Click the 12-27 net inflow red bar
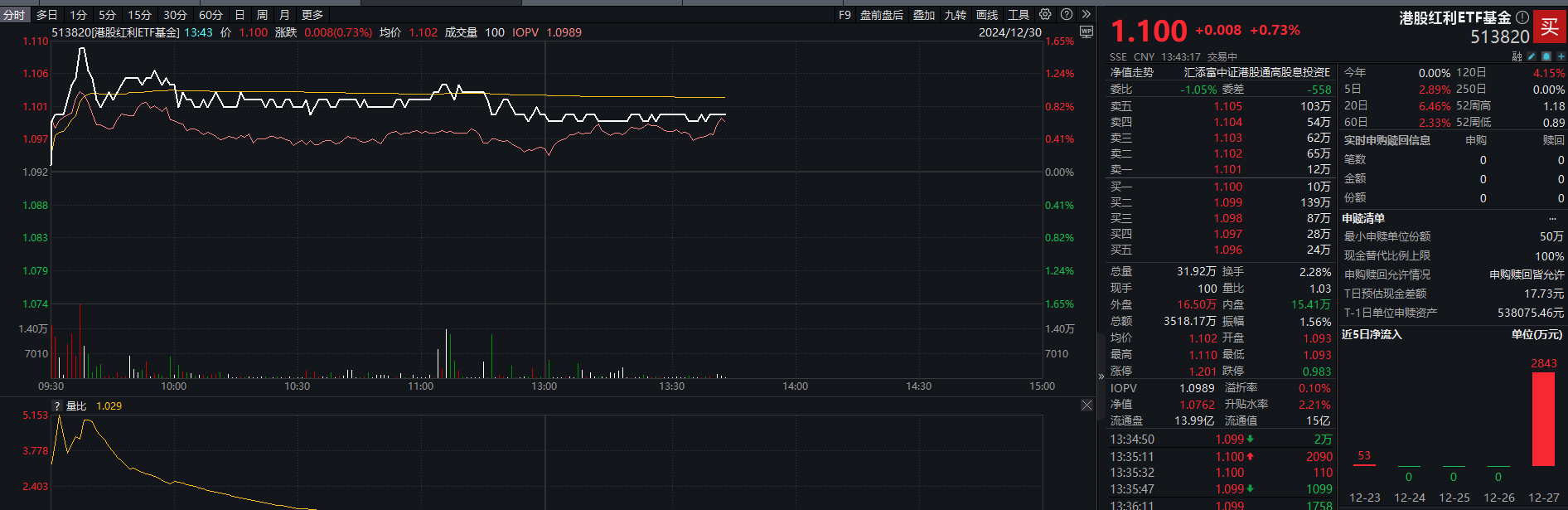Screen dimensions: 1568x510 (1543, 419)
